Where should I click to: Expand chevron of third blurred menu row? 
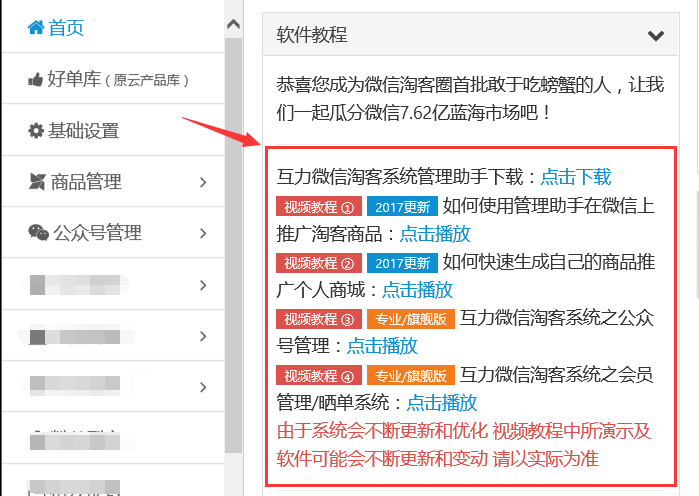tap(203, 387)
